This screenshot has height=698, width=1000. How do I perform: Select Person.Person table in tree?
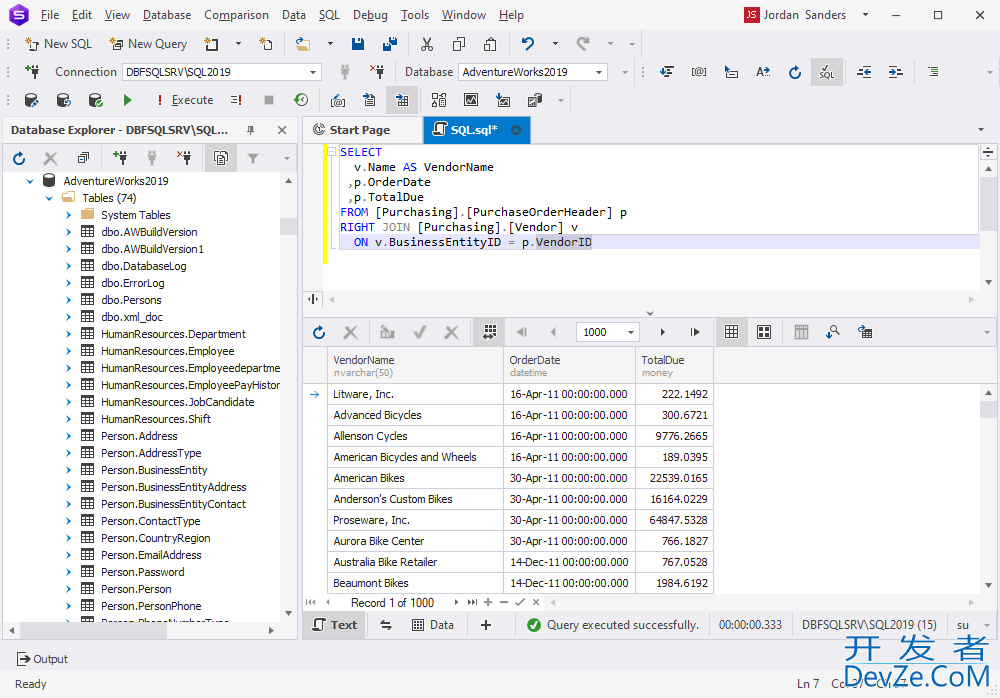136,590
